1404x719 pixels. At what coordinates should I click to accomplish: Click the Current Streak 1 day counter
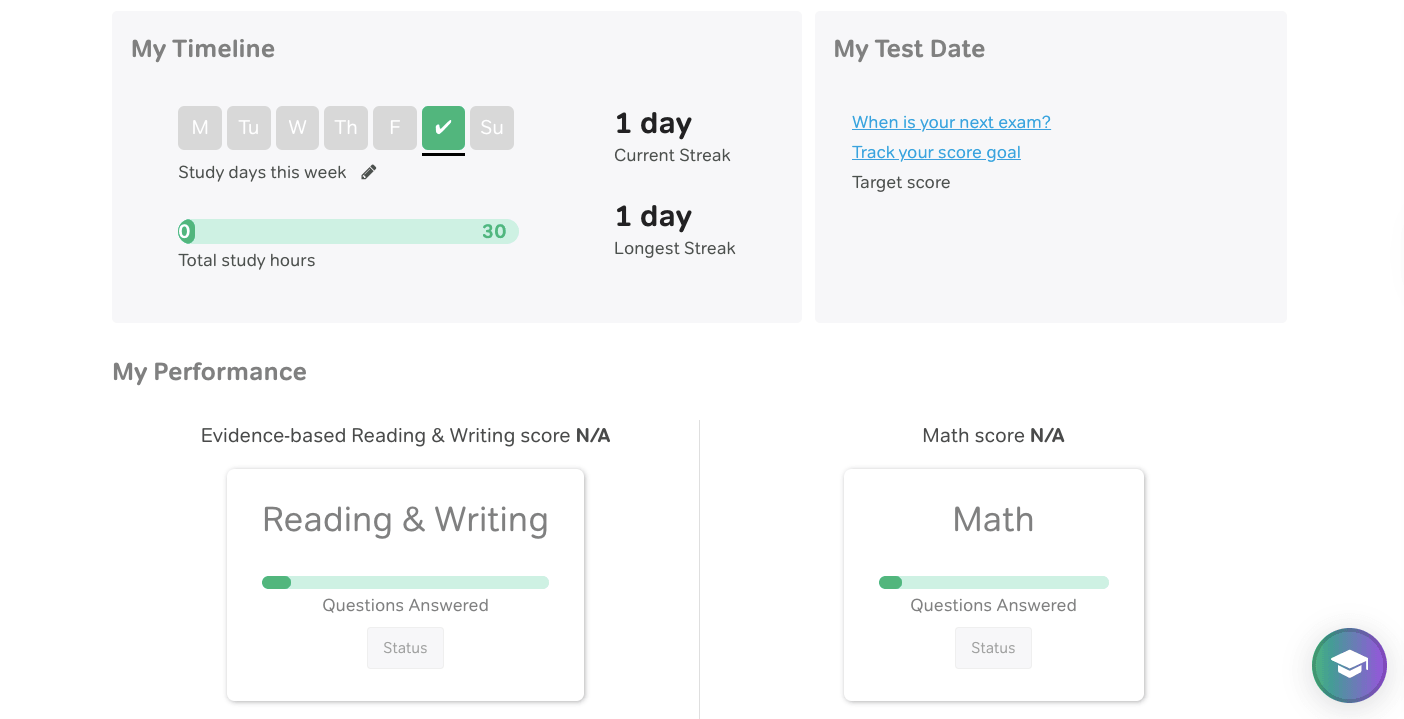[653, 124]
